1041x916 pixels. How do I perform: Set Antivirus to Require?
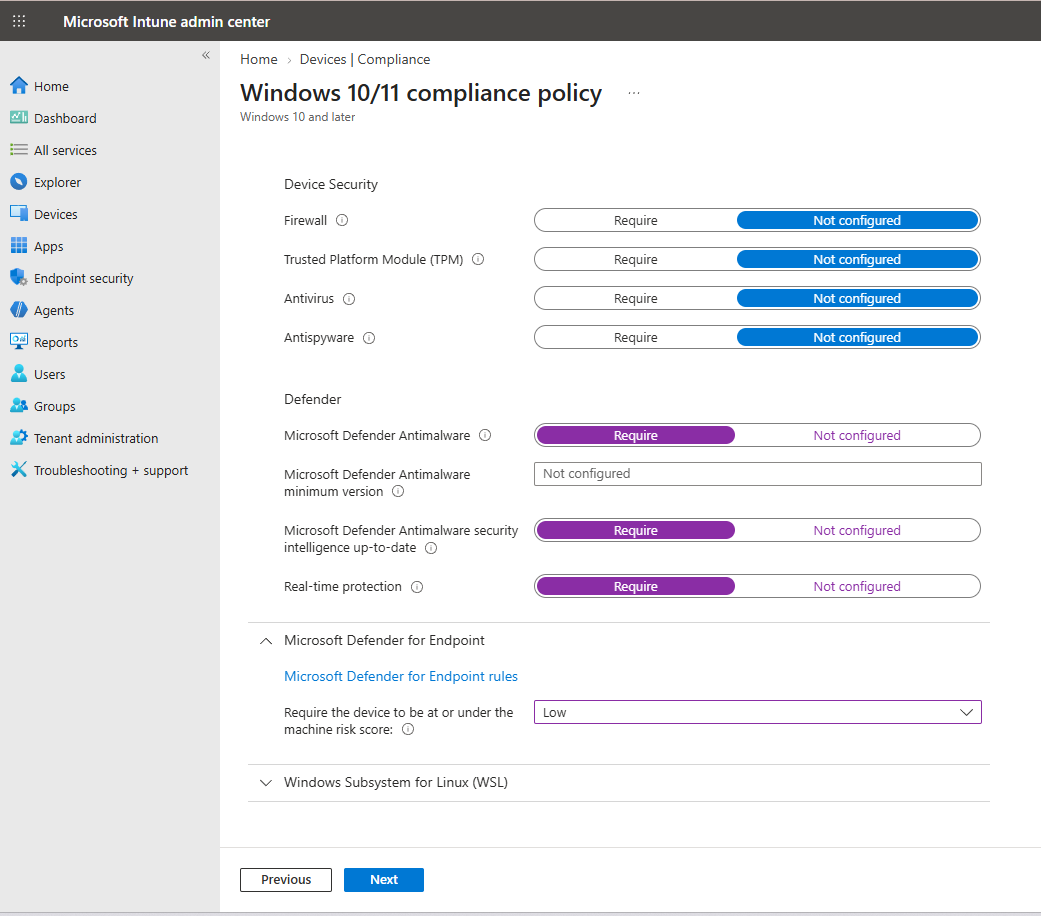click(635, 299)
